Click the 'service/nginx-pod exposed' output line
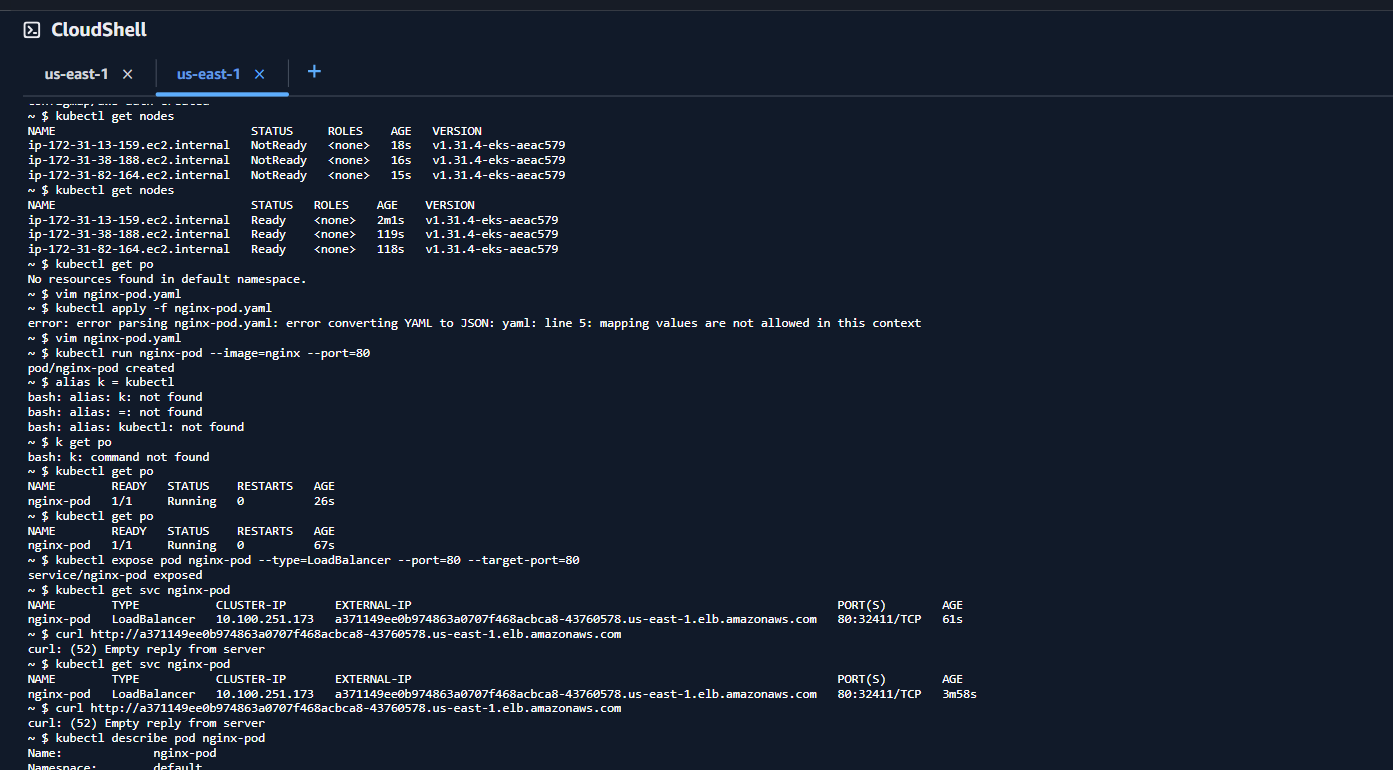This screenshot has height=770, width=1393. 115,575
